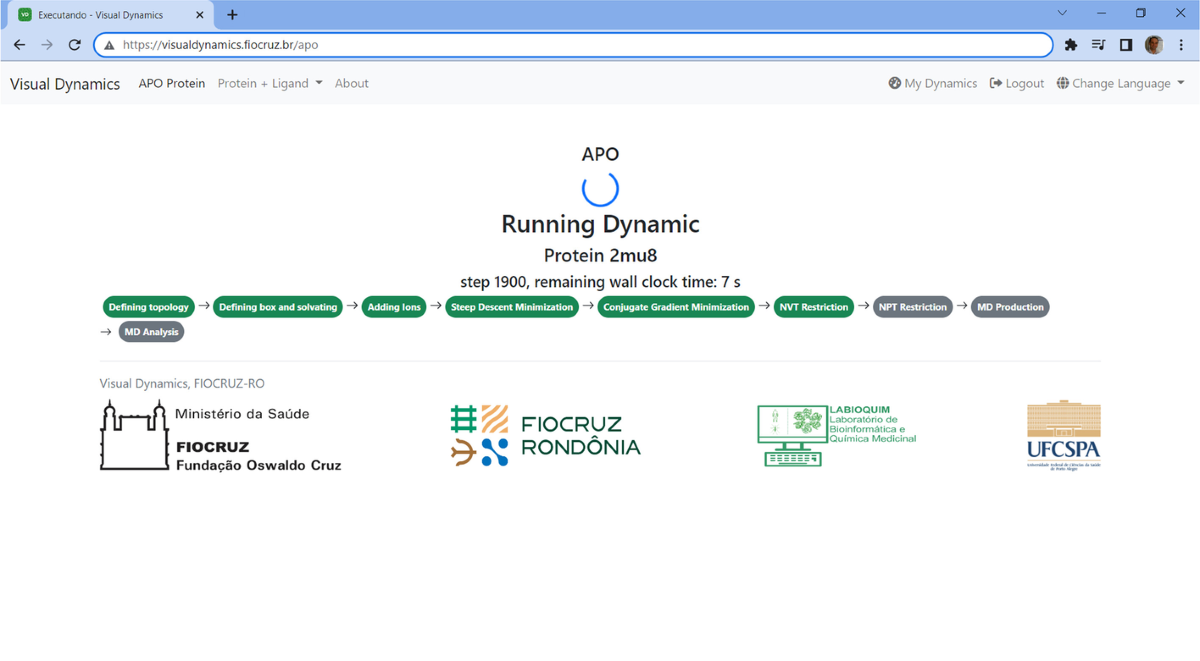Open the browser side panel icon
Screen dimensions: 1200x661
pos(1126,45)
